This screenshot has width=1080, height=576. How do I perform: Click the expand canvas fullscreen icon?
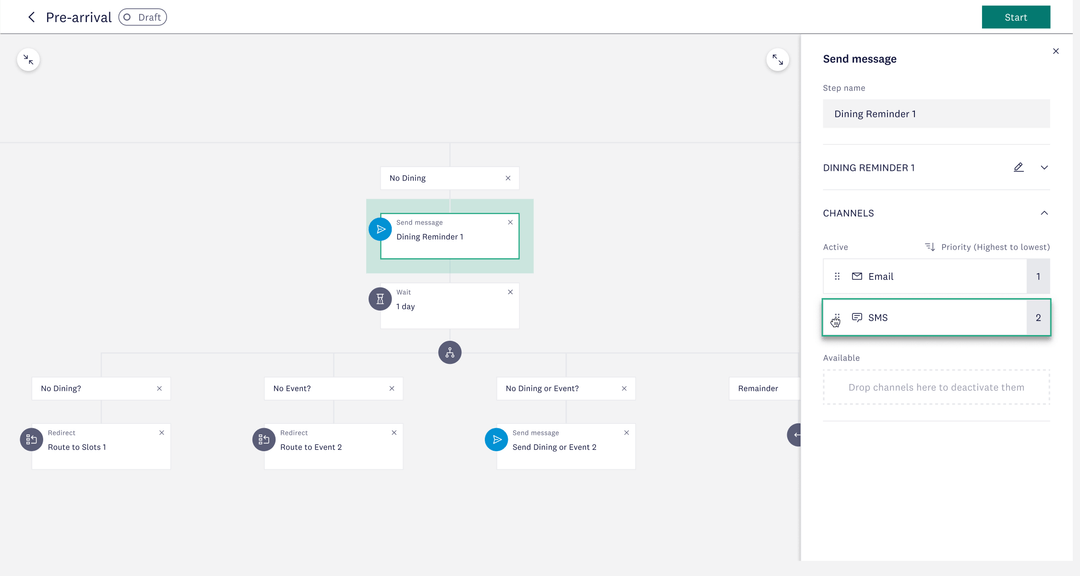777,60
